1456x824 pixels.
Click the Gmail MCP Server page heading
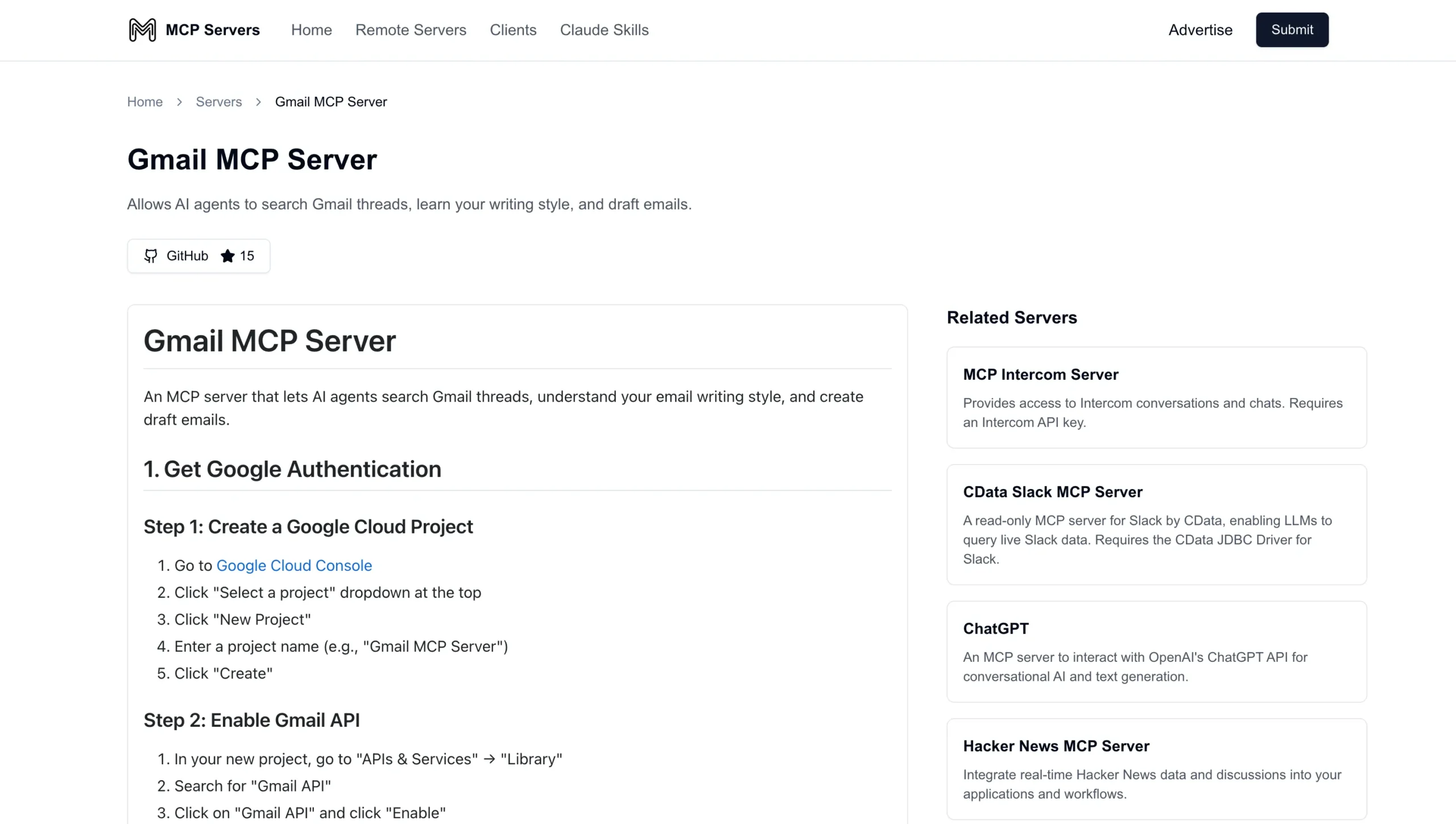point(252,159)
